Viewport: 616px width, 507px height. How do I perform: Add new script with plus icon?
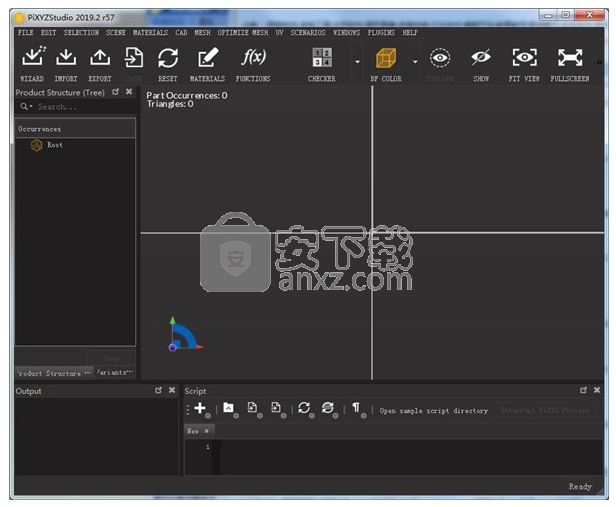pyautogui.click(x=200, y=408)
